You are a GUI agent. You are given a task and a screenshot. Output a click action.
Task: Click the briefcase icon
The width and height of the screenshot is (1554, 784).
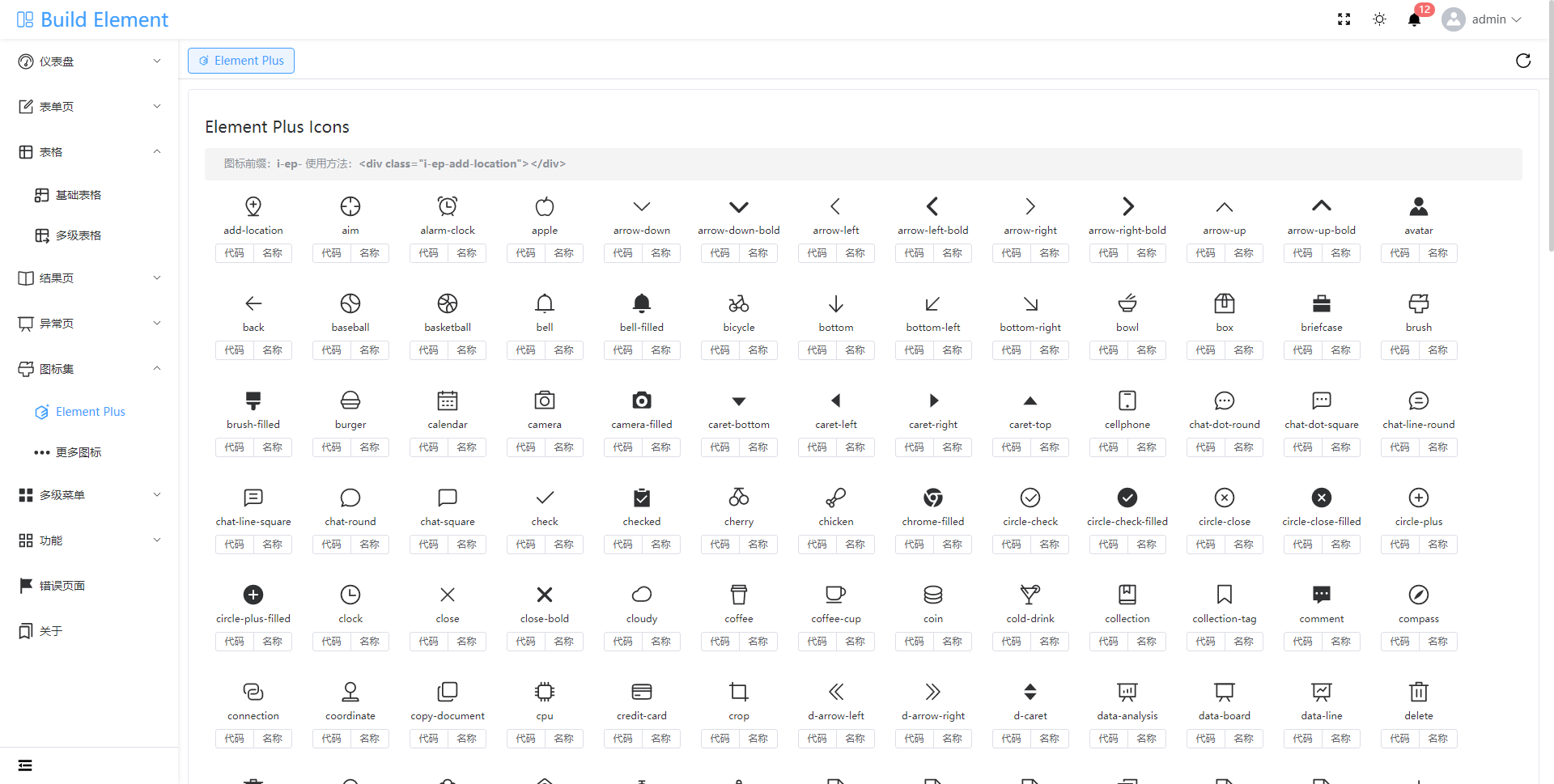click(x=1322, y=303)
